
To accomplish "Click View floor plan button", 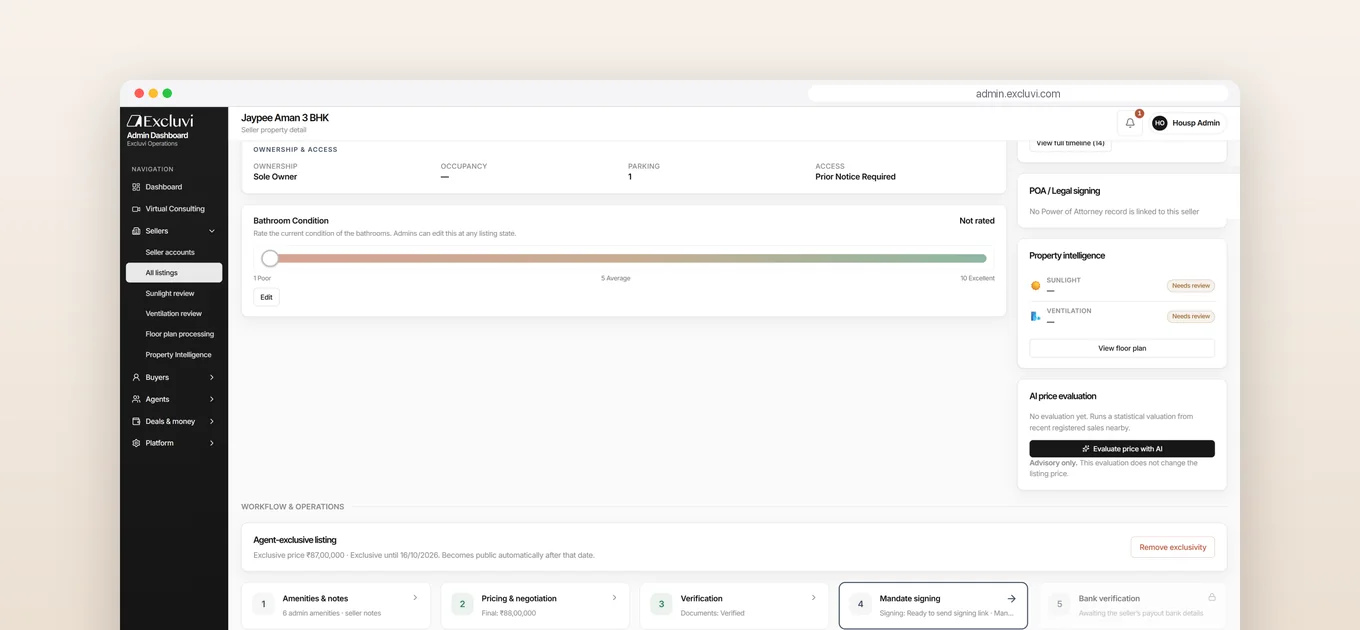I will click(x=1122, y=348).
